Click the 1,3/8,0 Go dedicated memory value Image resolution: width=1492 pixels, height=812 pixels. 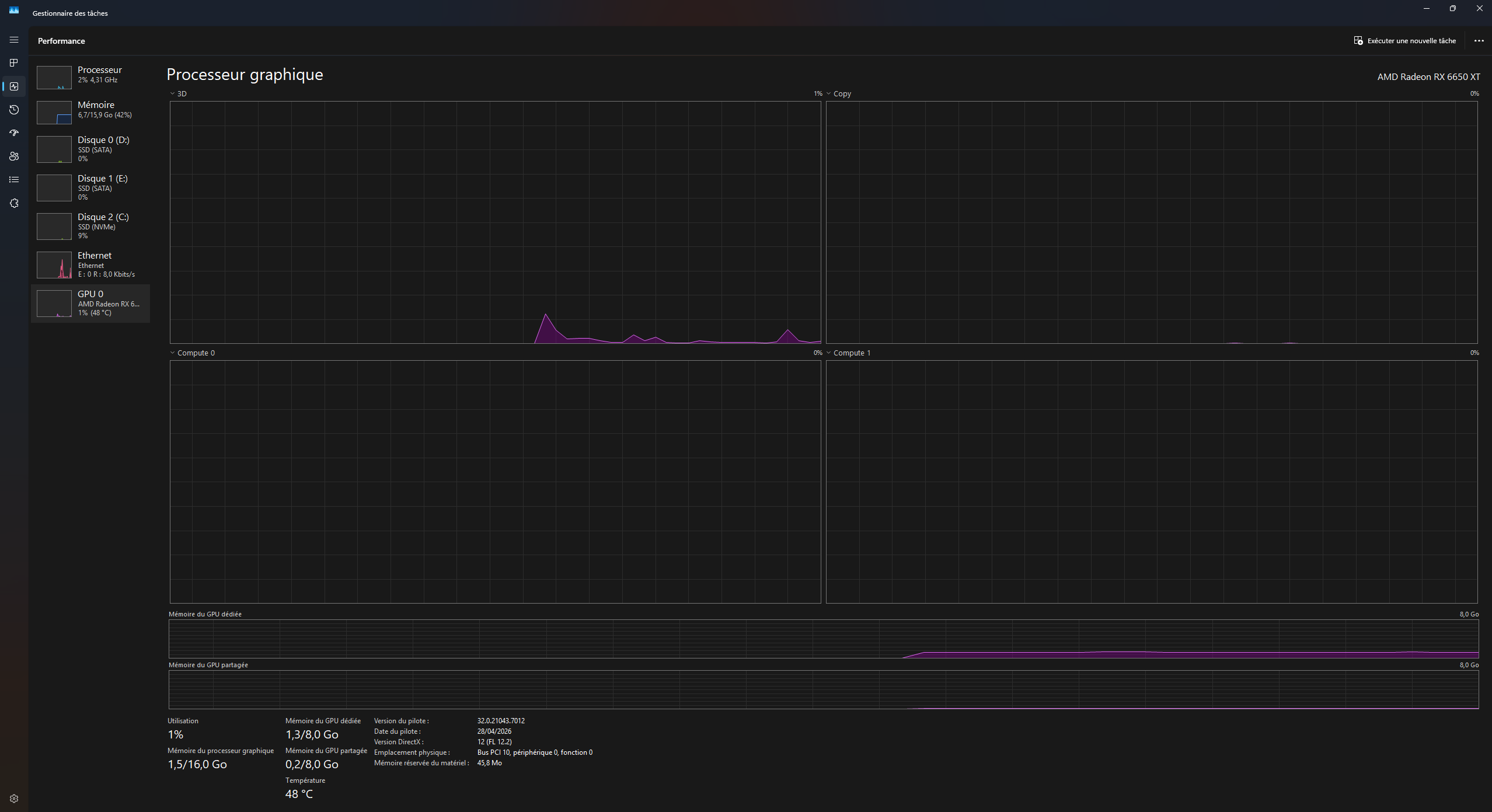pyautogui.click(x=312, y=734)
